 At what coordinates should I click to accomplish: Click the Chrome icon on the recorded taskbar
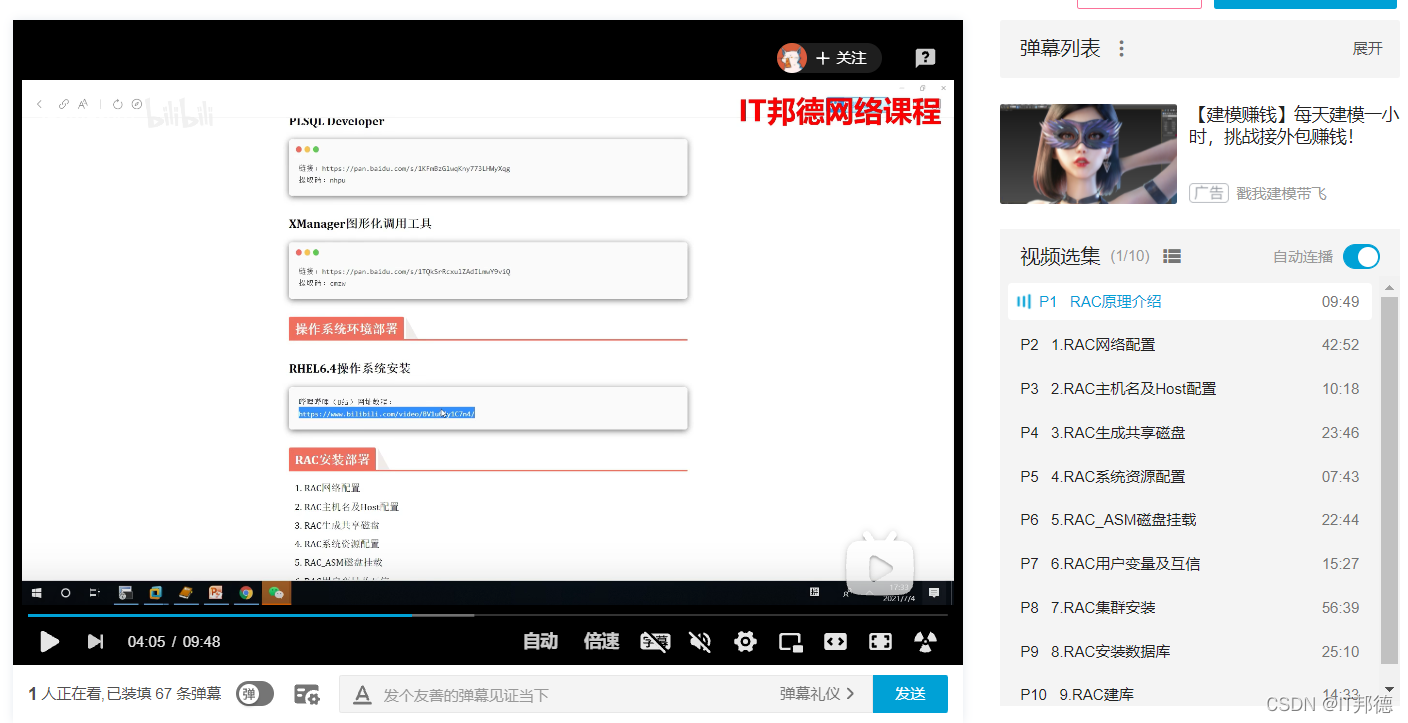tap(246, 592)
